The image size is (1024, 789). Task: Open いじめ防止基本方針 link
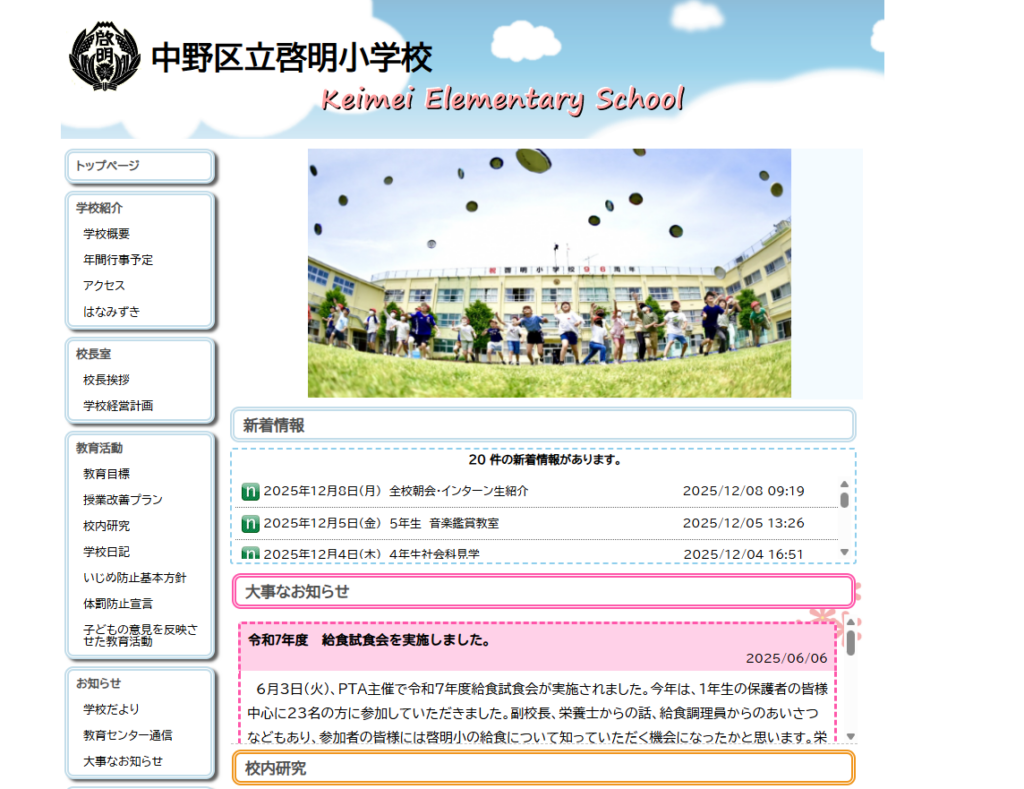[134, 578]
